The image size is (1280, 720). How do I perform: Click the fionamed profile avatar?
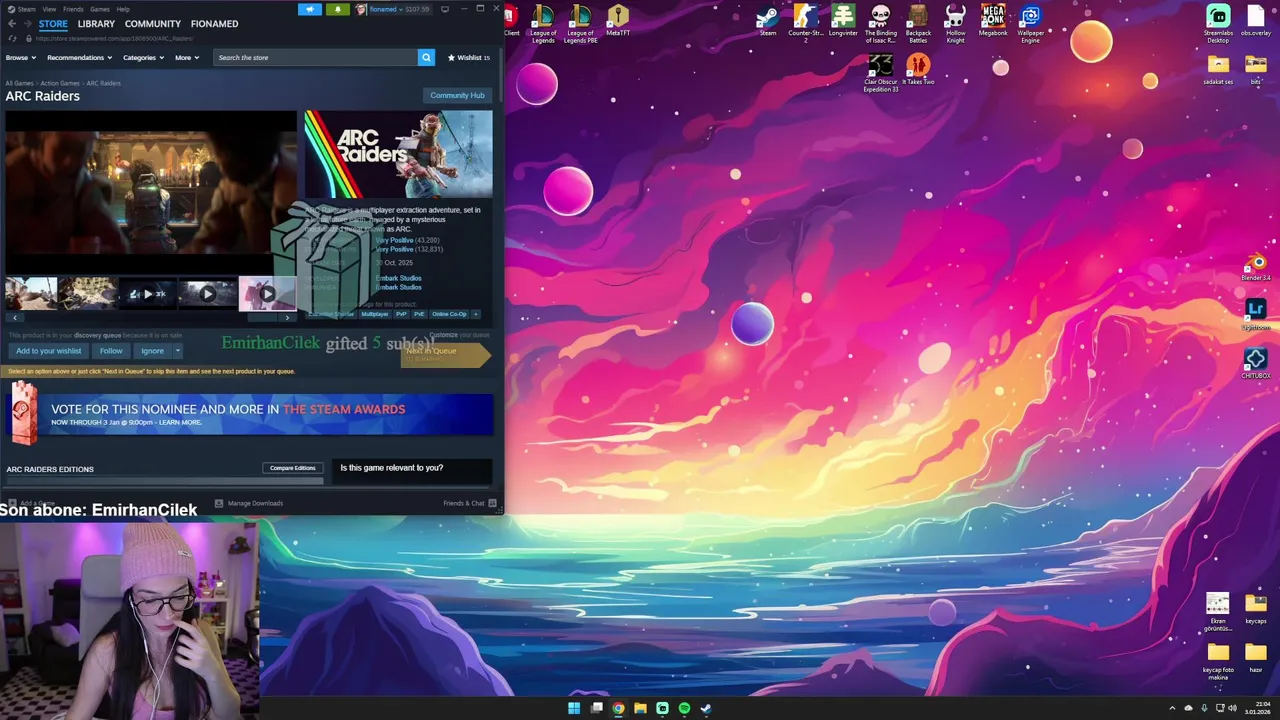361,9
